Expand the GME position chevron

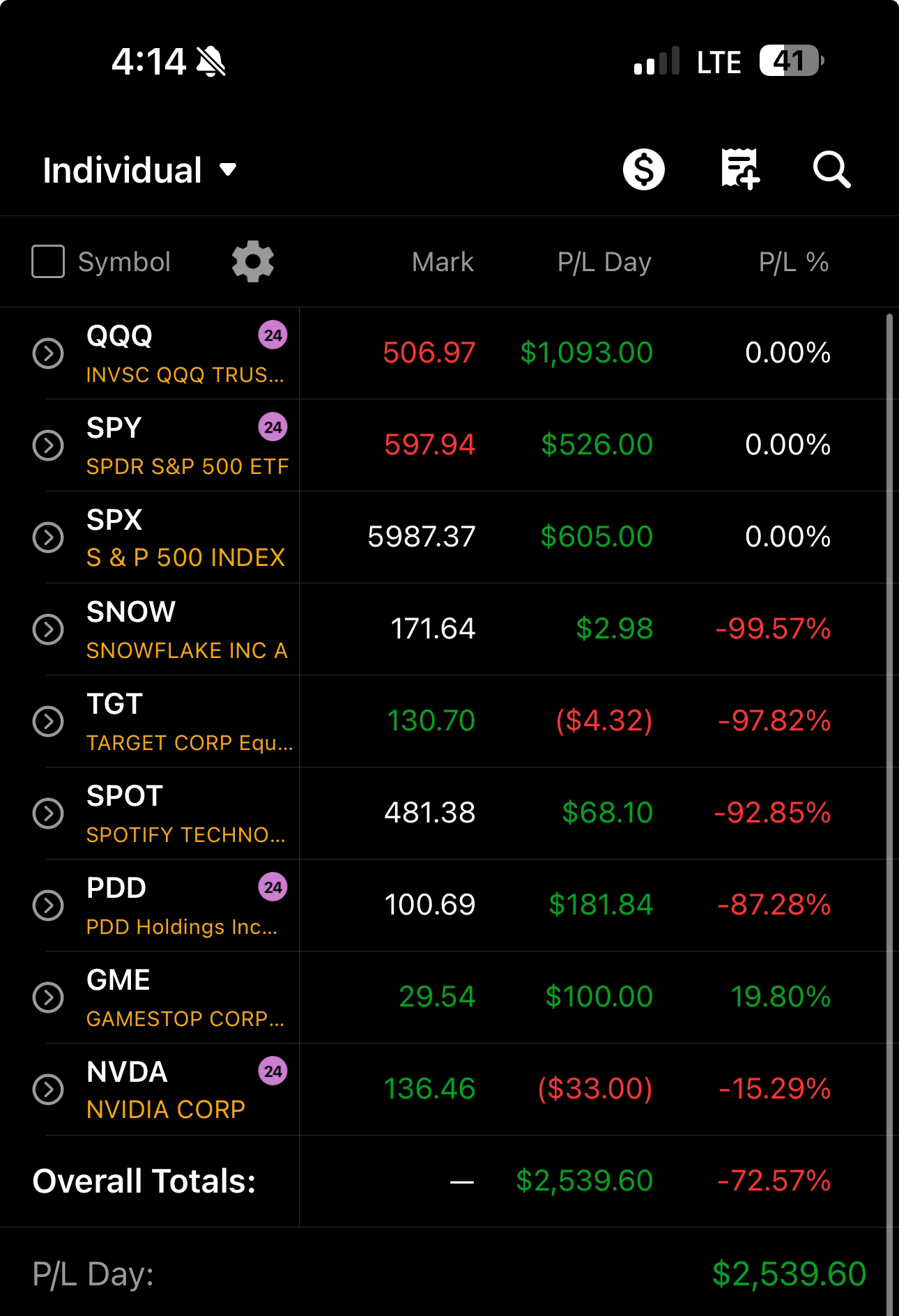pos(48,997)
